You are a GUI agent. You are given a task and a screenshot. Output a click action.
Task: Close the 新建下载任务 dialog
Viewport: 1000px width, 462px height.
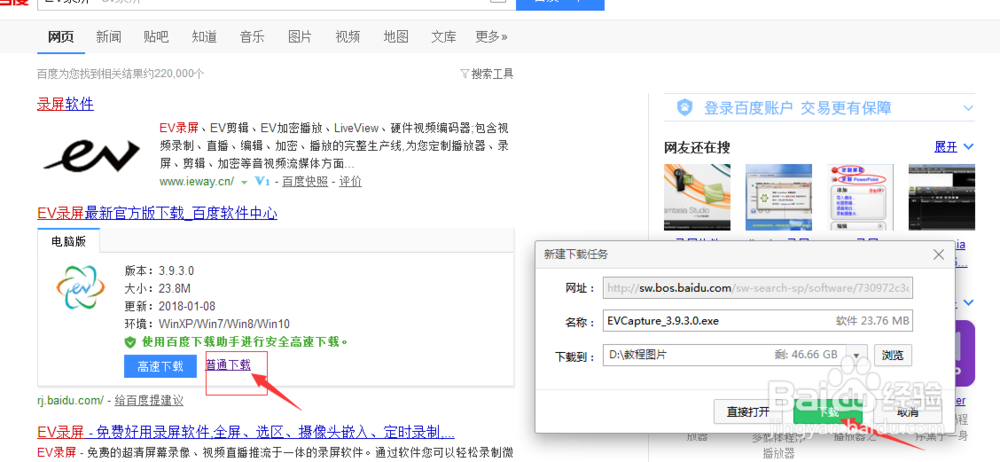(938, 255)
